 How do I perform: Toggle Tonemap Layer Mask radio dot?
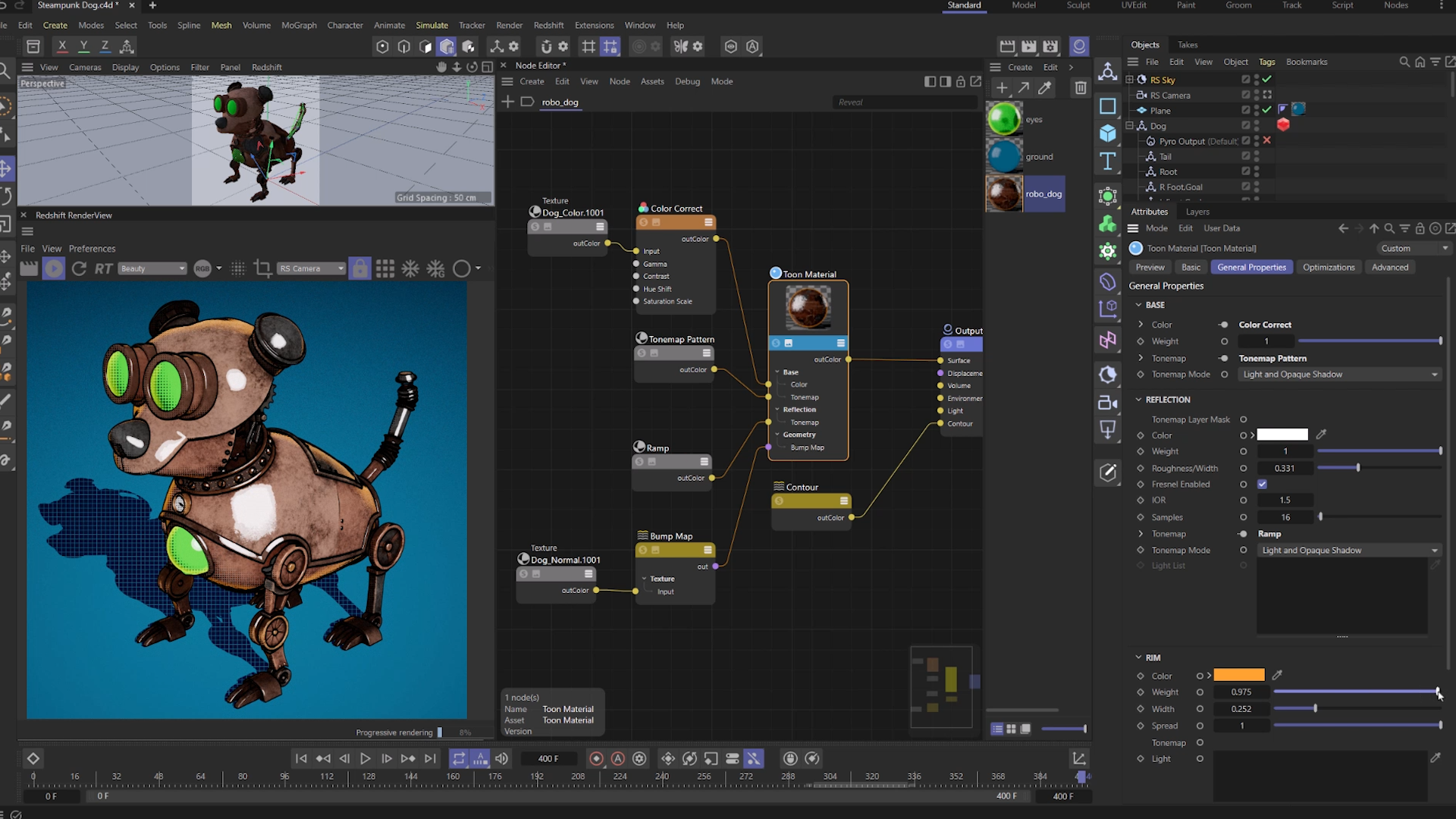tap(1244, 419)
